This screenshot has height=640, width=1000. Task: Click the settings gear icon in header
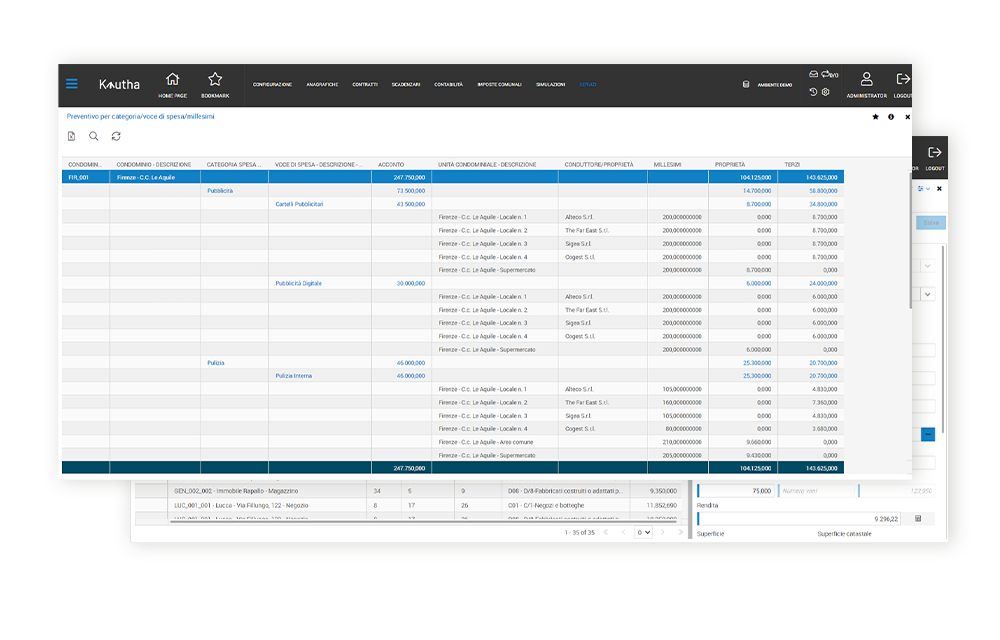(825, 92)
